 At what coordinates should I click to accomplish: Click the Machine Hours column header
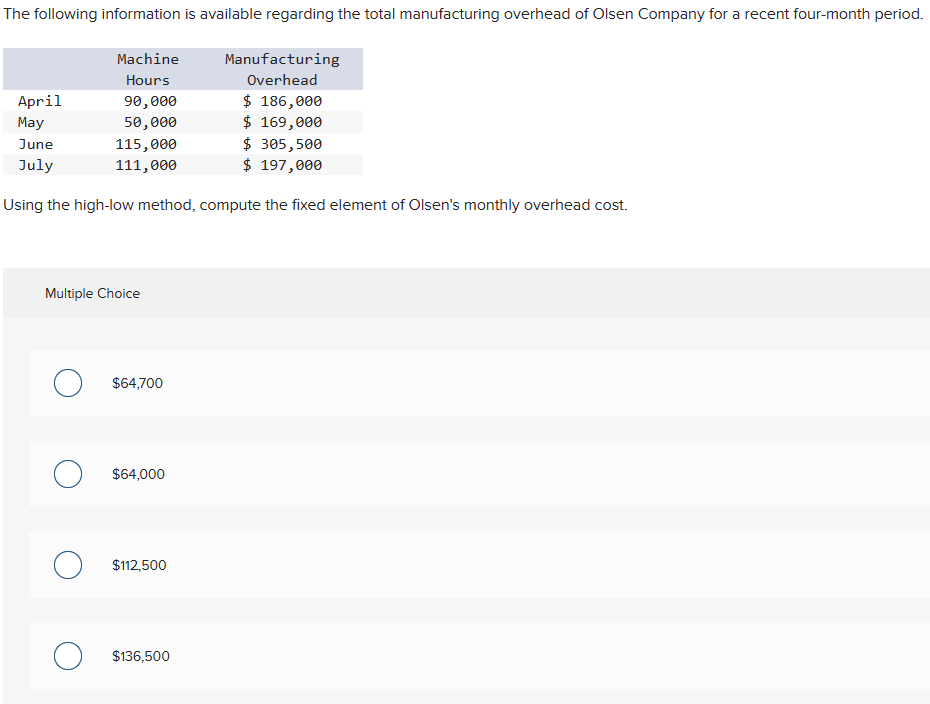147,69
